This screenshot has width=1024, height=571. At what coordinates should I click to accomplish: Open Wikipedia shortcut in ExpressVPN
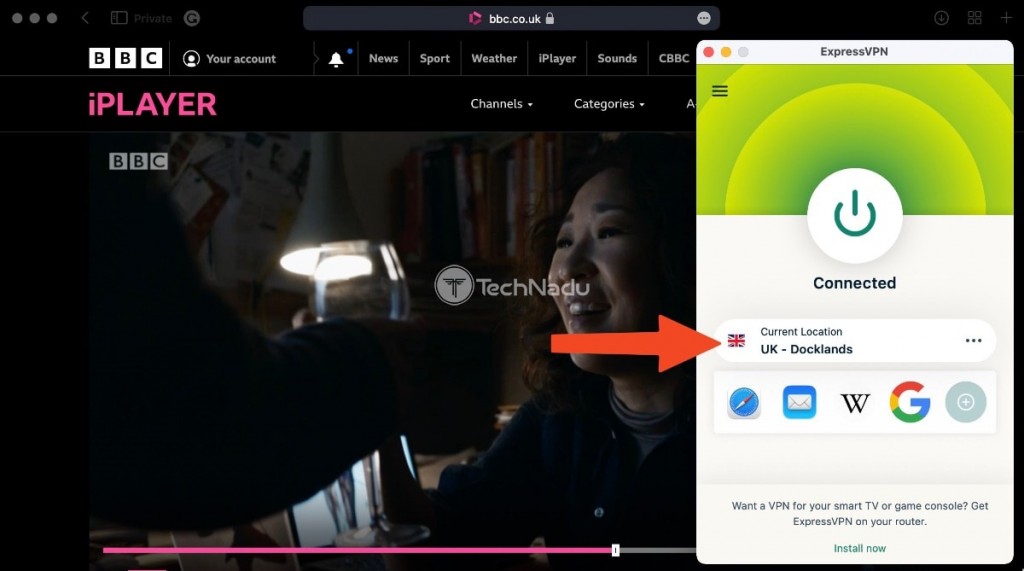(x=855, y=403)
